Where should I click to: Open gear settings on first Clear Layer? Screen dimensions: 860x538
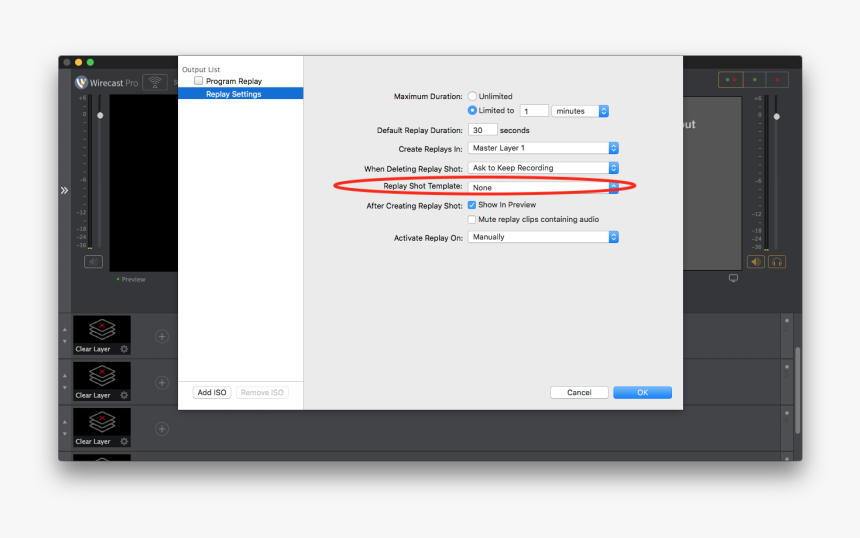124,349
